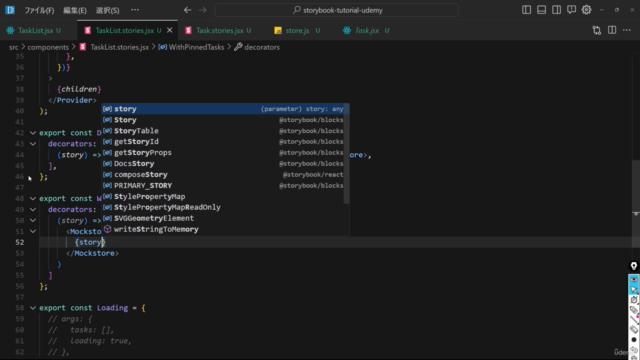Click line number 52 in the gutter

tap(20, 242)
